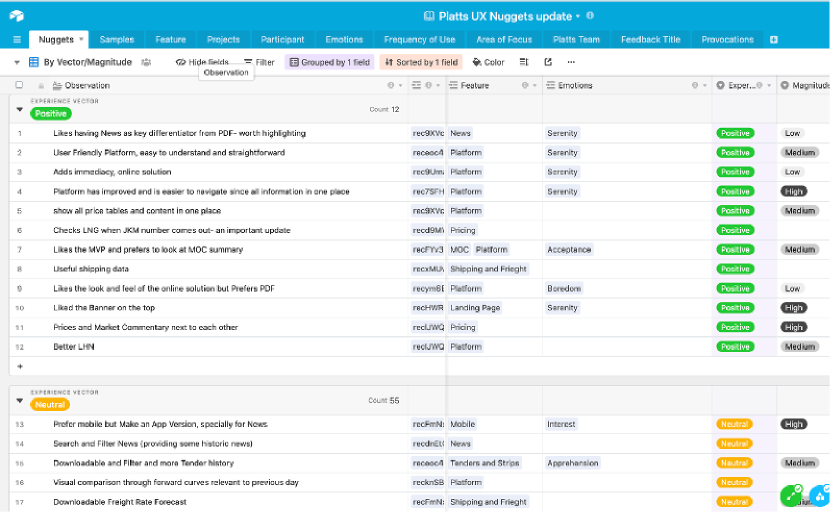This screenshot has height=512, width=830.
Task: Click the Positive group header tag
Action: click(51, 113)
